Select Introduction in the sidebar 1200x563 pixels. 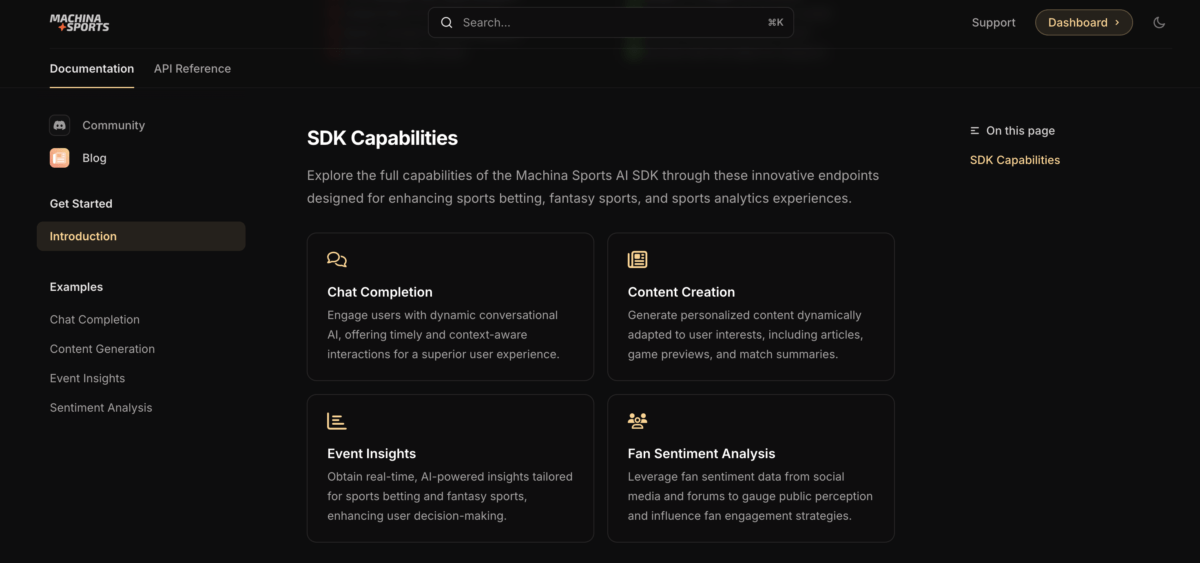point(84,236)
